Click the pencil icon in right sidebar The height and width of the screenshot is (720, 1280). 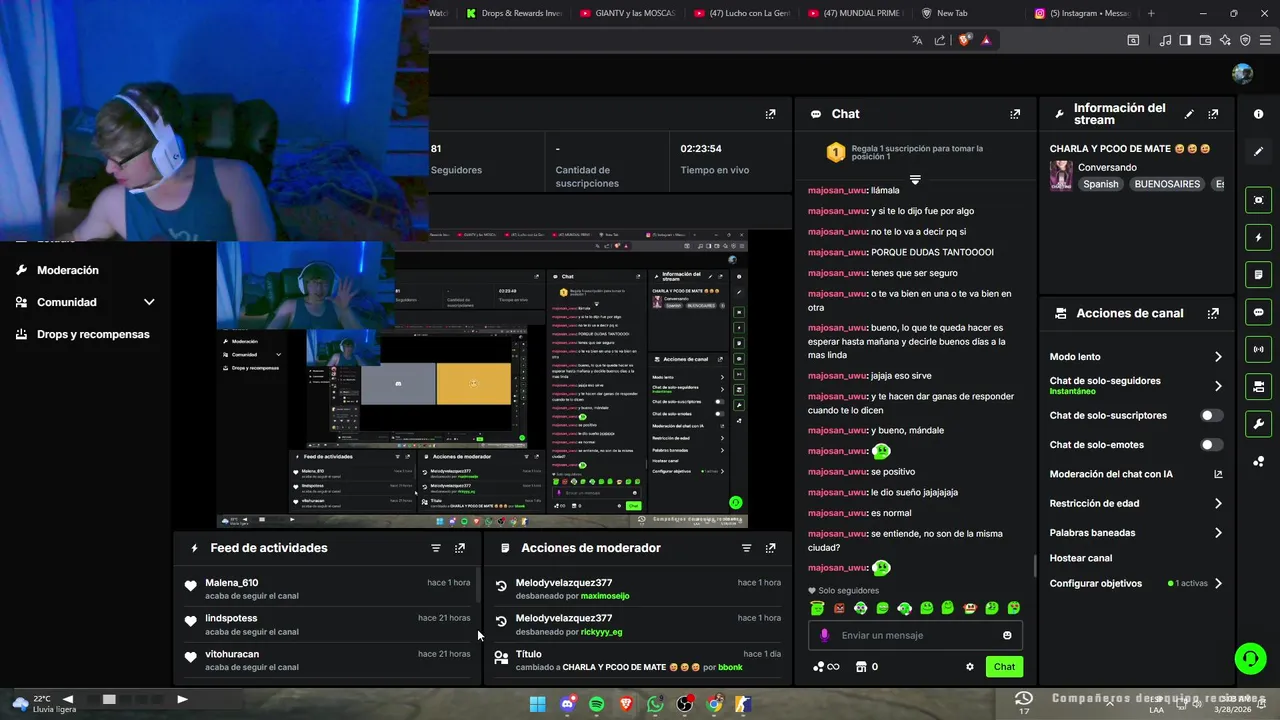point(1258,151)
